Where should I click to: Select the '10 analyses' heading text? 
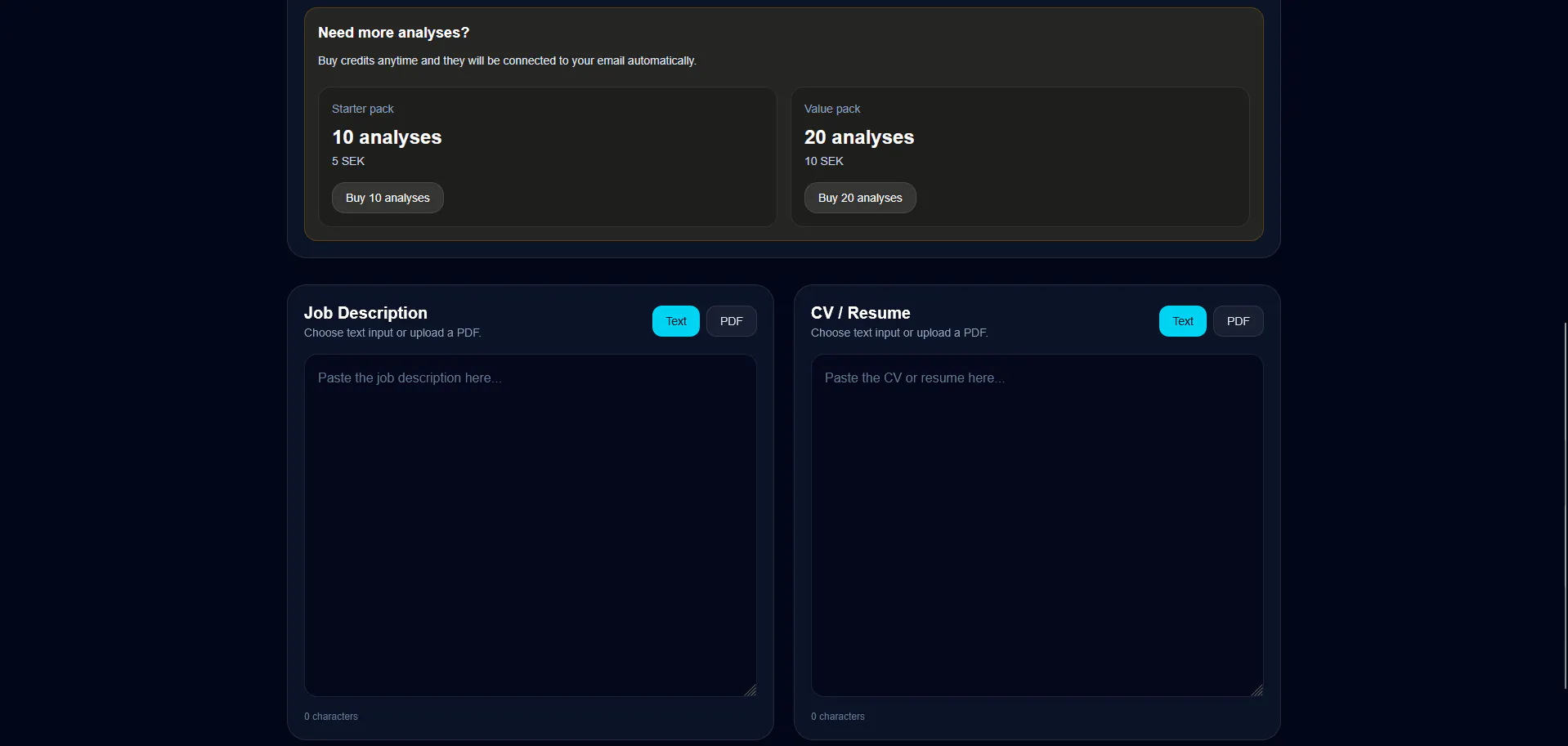(x=387, y=137)
